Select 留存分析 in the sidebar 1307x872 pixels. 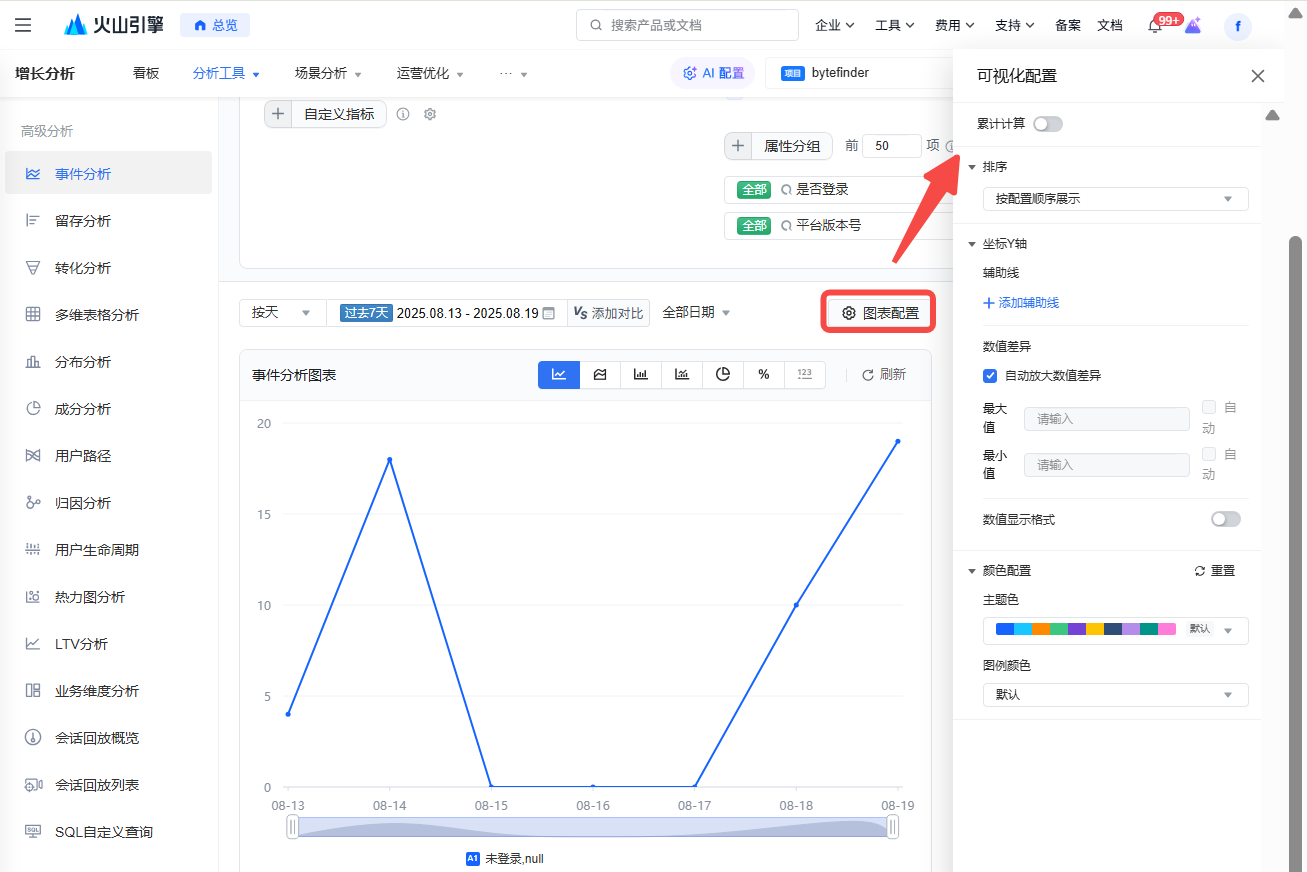click(83, 221)
